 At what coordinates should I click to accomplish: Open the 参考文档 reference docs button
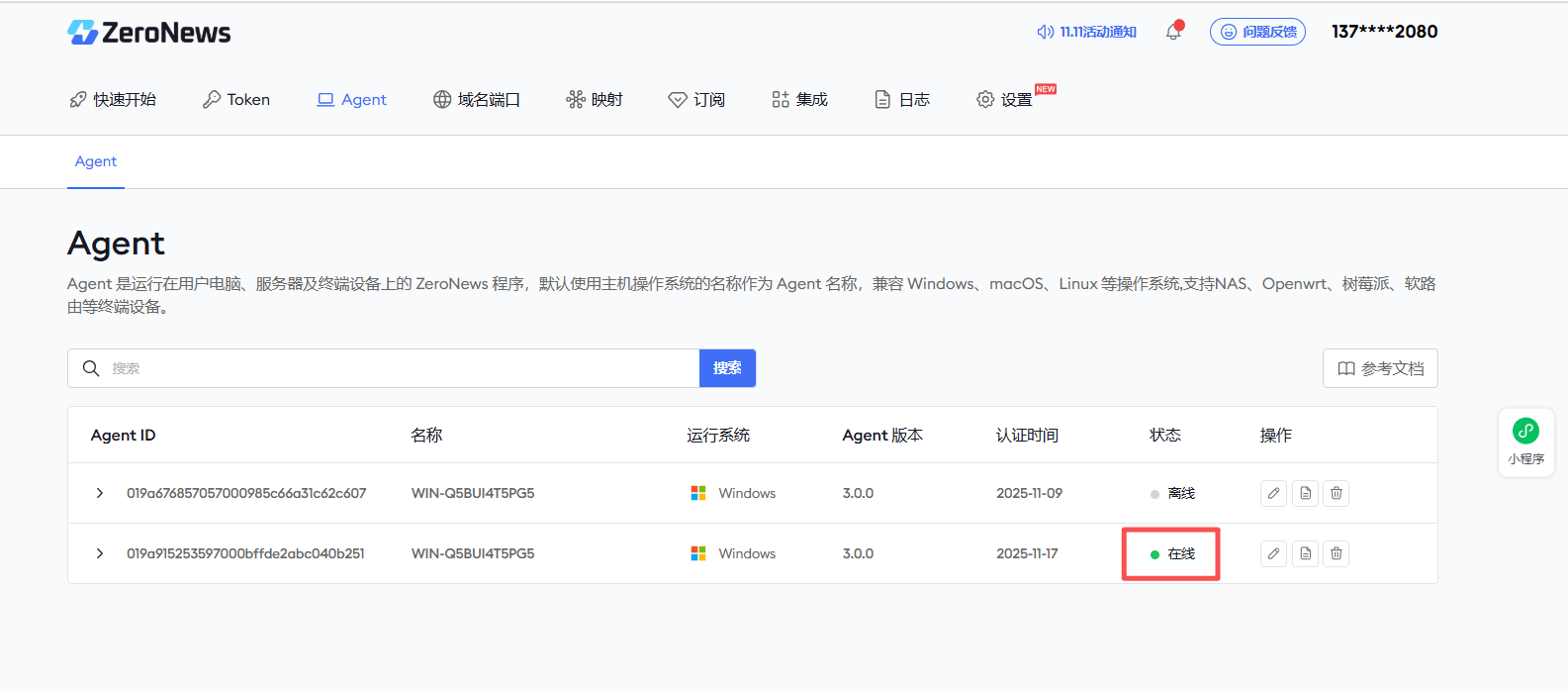1380,368
